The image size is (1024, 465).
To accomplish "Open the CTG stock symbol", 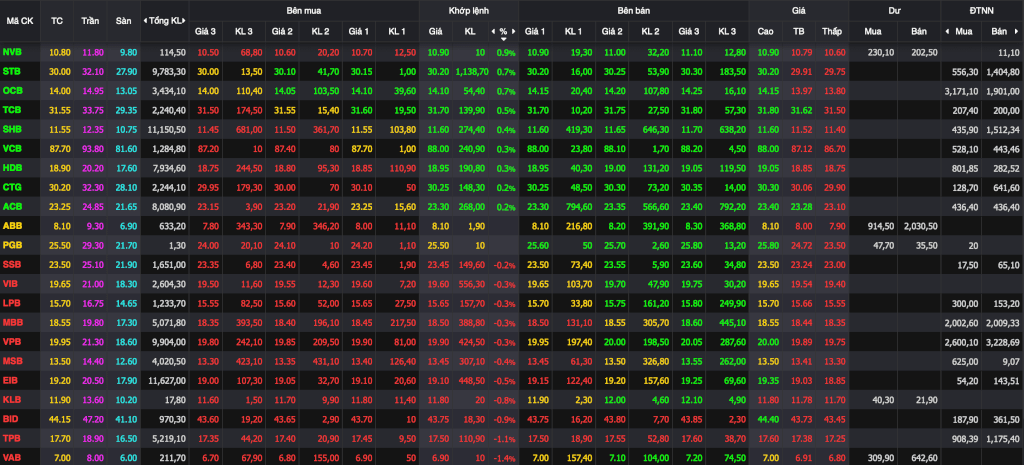I will point(12,188).
